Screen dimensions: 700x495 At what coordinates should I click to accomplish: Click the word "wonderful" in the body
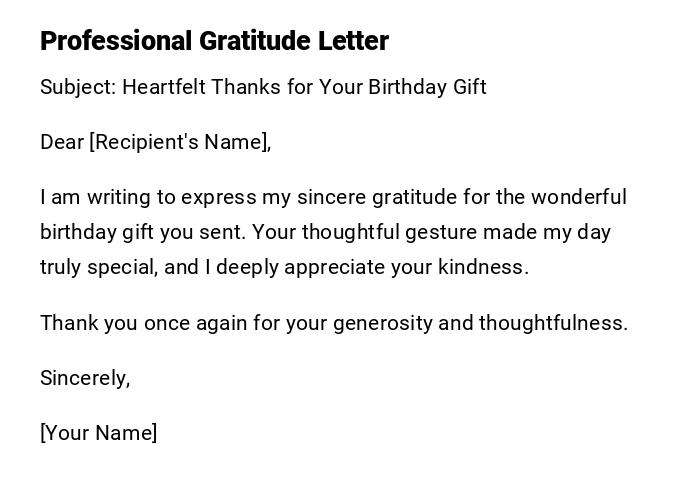pyautogui.click(x=579, y=197)
